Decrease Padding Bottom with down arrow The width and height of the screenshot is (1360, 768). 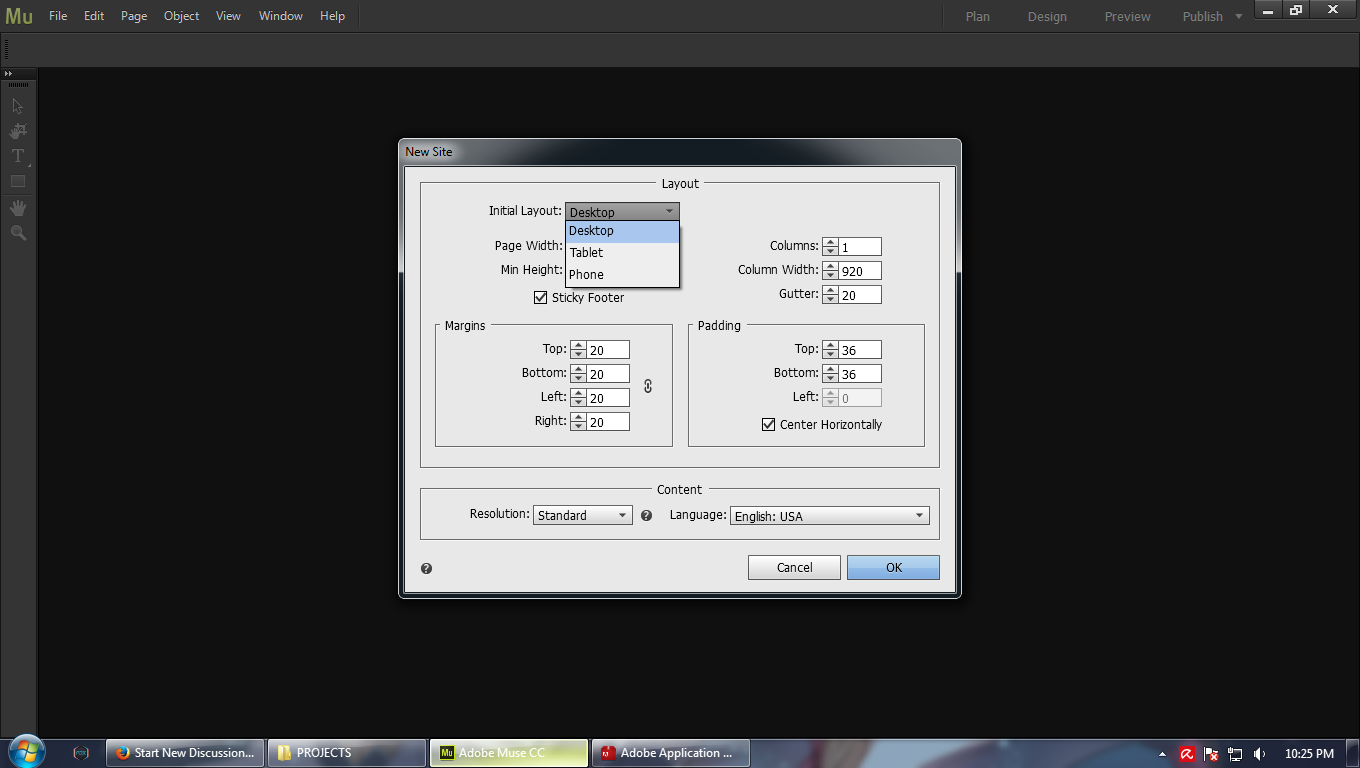830,378
